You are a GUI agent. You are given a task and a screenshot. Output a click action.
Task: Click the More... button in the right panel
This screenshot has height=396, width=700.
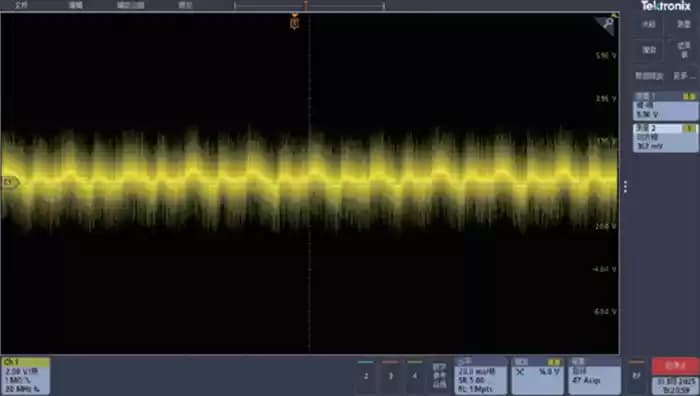(x=683, y=76)
